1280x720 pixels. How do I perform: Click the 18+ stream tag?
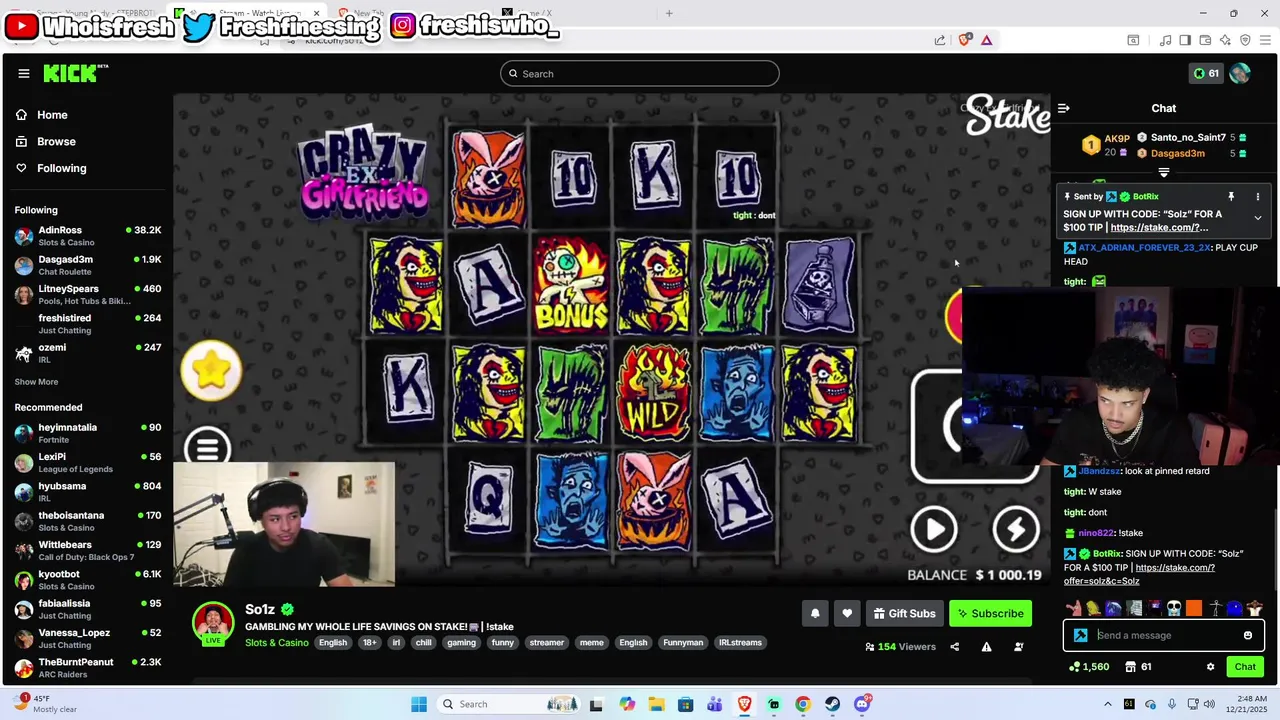point(369,643)
